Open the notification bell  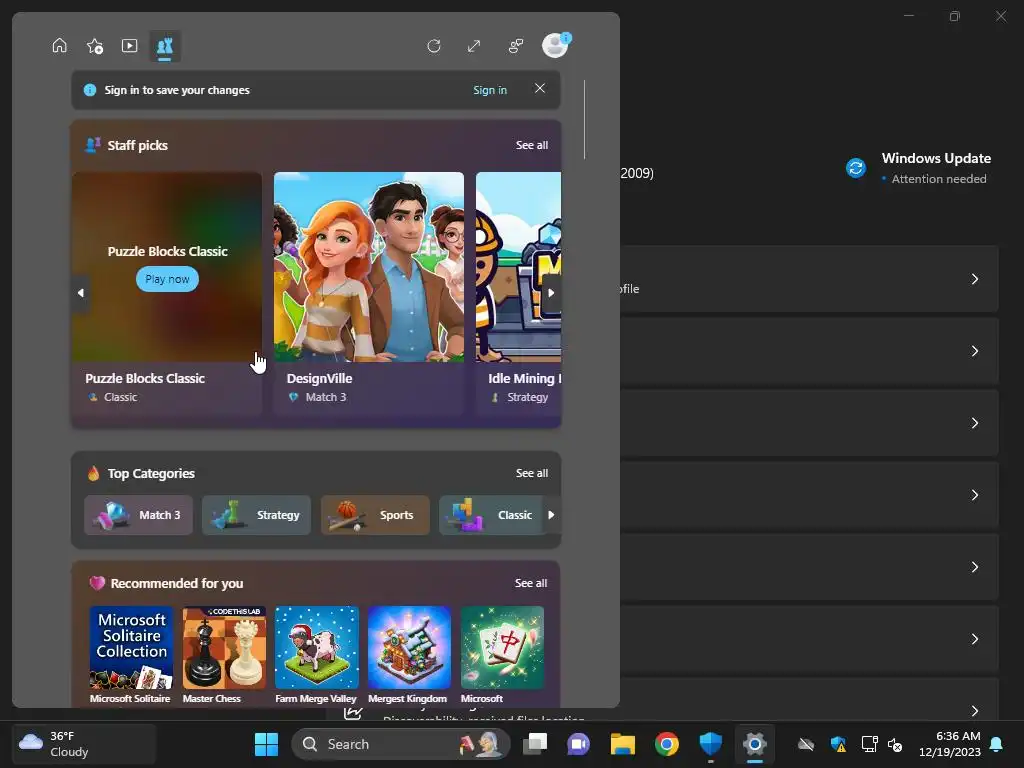coord(997,744)
